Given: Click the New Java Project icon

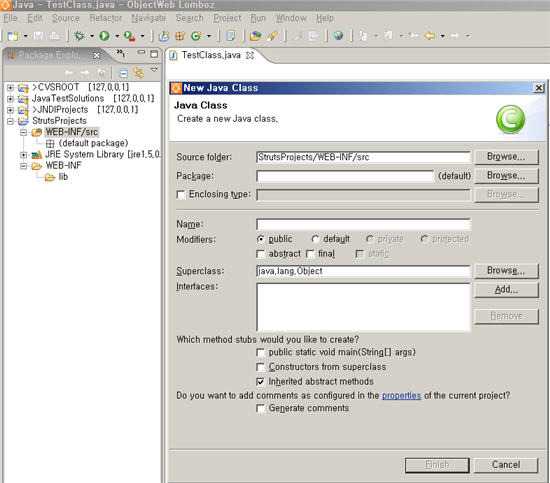Looking at the screenshot, I should [164, 36].
